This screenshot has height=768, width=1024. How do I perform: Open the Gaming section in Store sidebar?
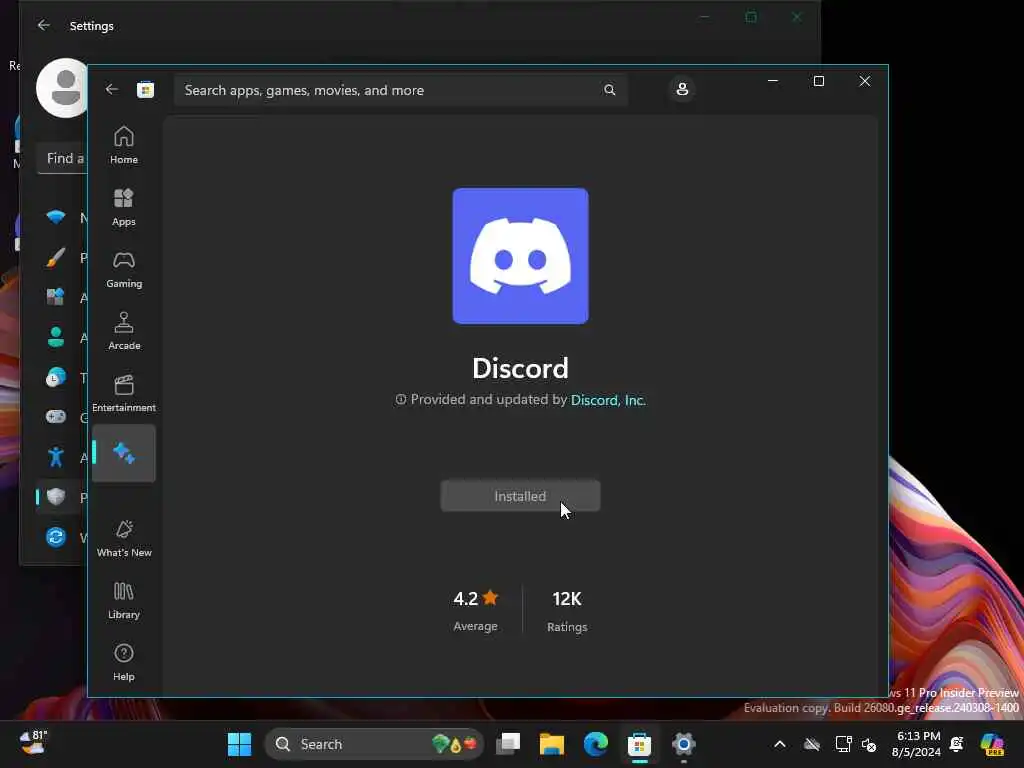pyautogui.click(x=123, y=269)
